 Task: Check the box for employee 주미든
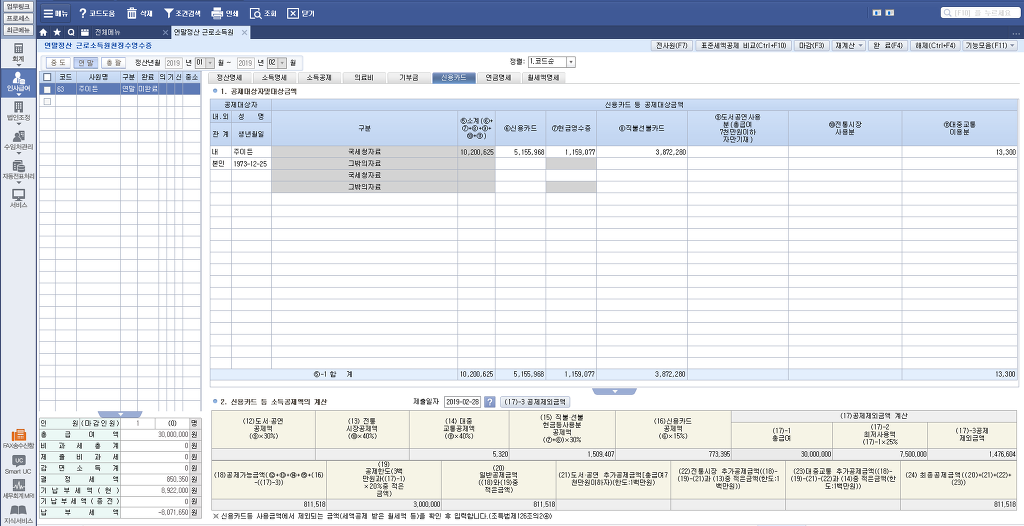tap(46, 89)
